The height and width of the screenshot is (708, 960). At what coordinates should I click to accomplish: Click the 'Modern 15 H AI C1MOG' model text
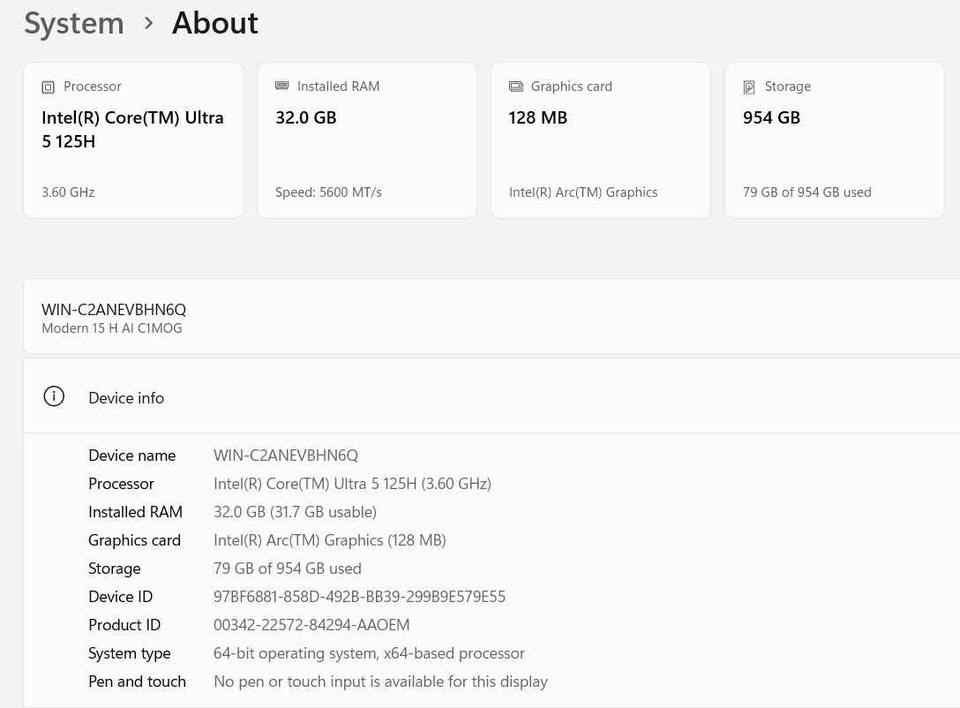pos(111,328)
